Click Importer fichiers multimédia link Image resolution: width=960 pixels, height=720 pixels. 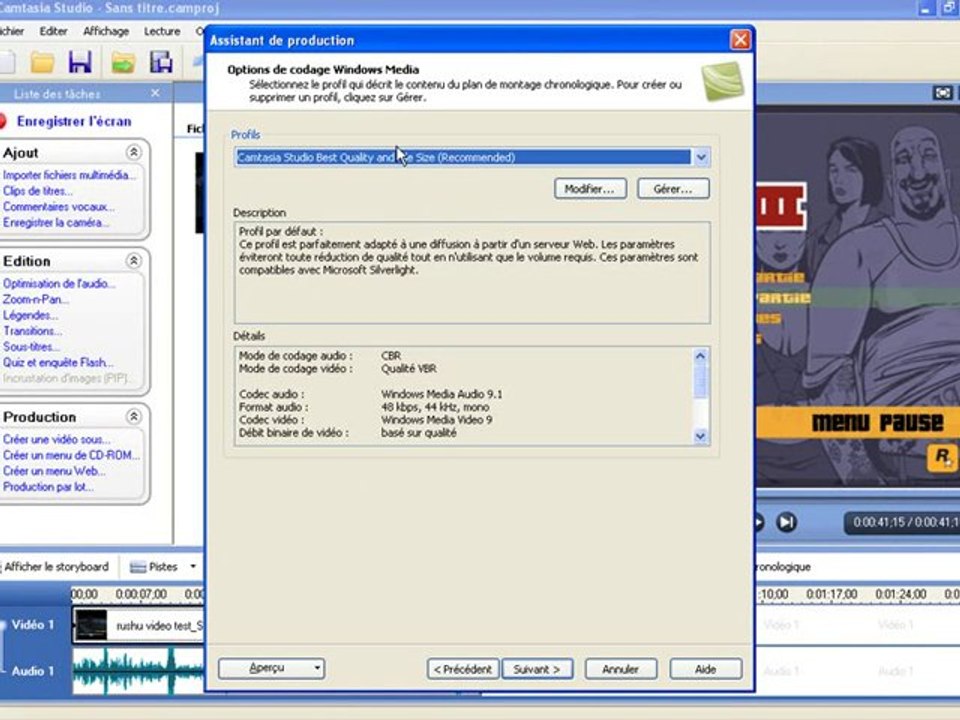click(x=69, y=175)
